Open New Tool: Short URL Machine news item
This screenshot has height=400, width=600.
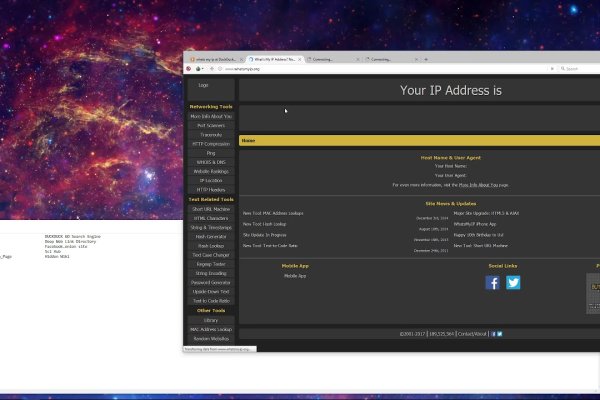[x=481, y=246]
